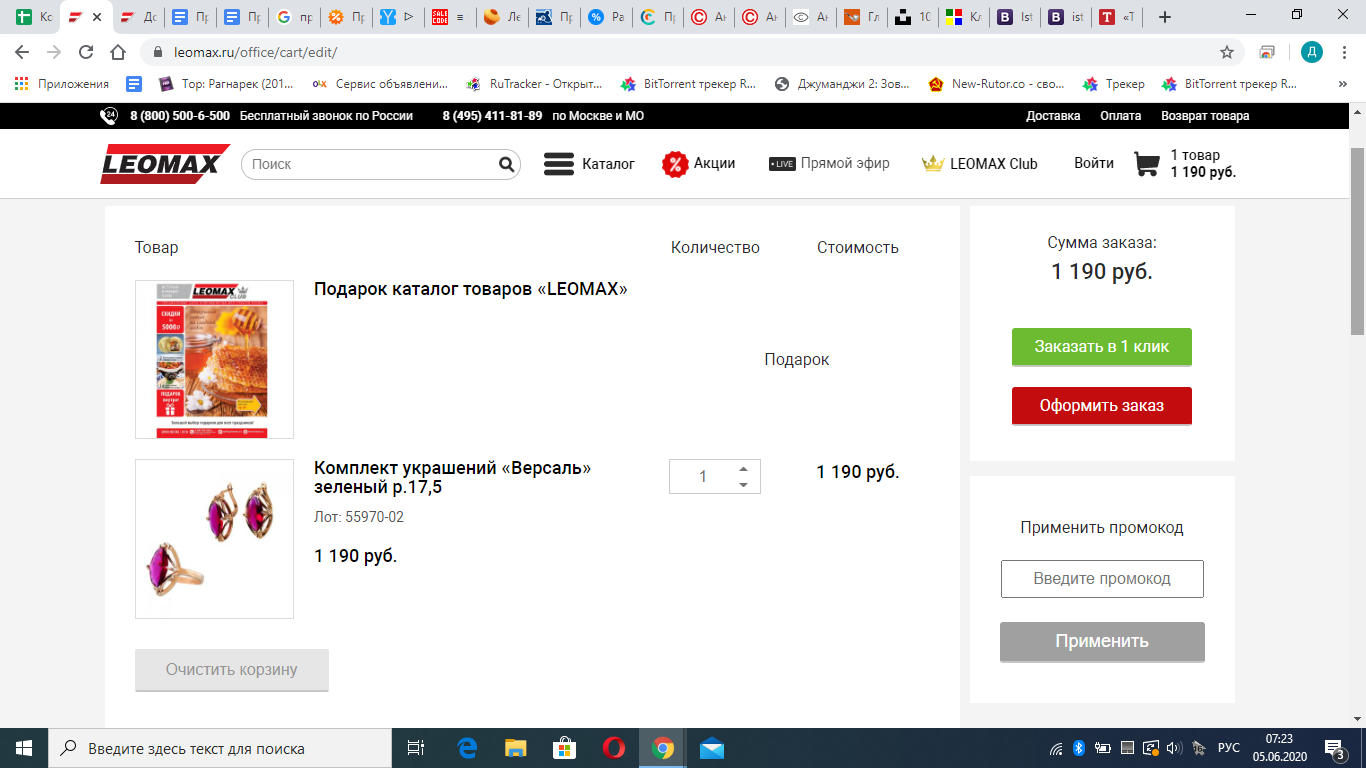Open the shopping cart icon
The width and height of the screenshot is (1366, 768).
click(1147, 164)
